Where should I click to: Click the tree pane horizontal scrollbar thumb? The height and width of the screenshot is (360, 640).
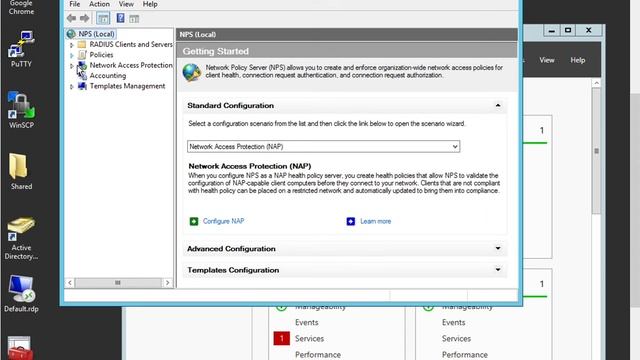point(118,283)
